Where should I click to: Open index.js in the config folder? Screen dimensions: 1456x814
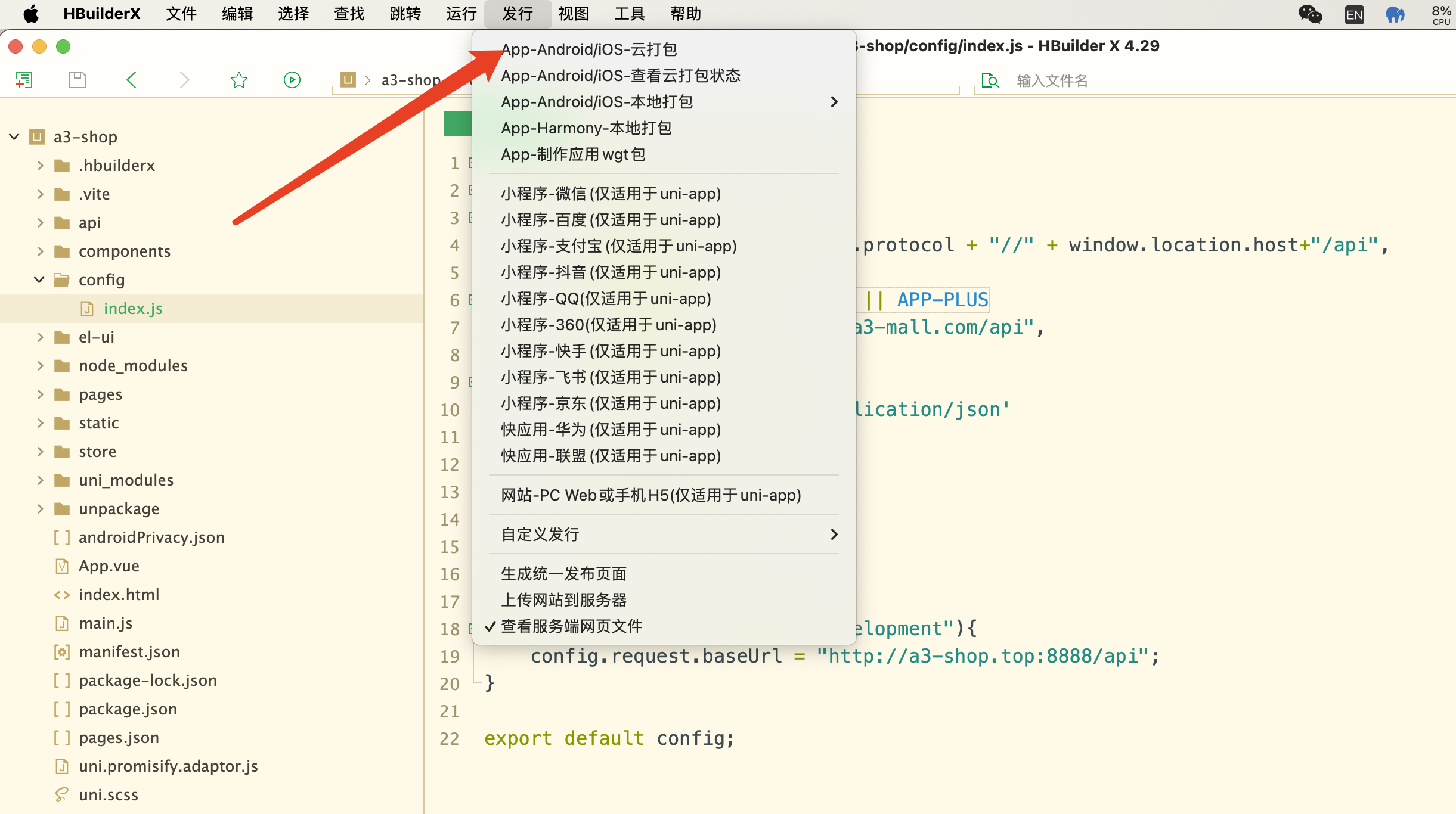(x=212, y=308)
